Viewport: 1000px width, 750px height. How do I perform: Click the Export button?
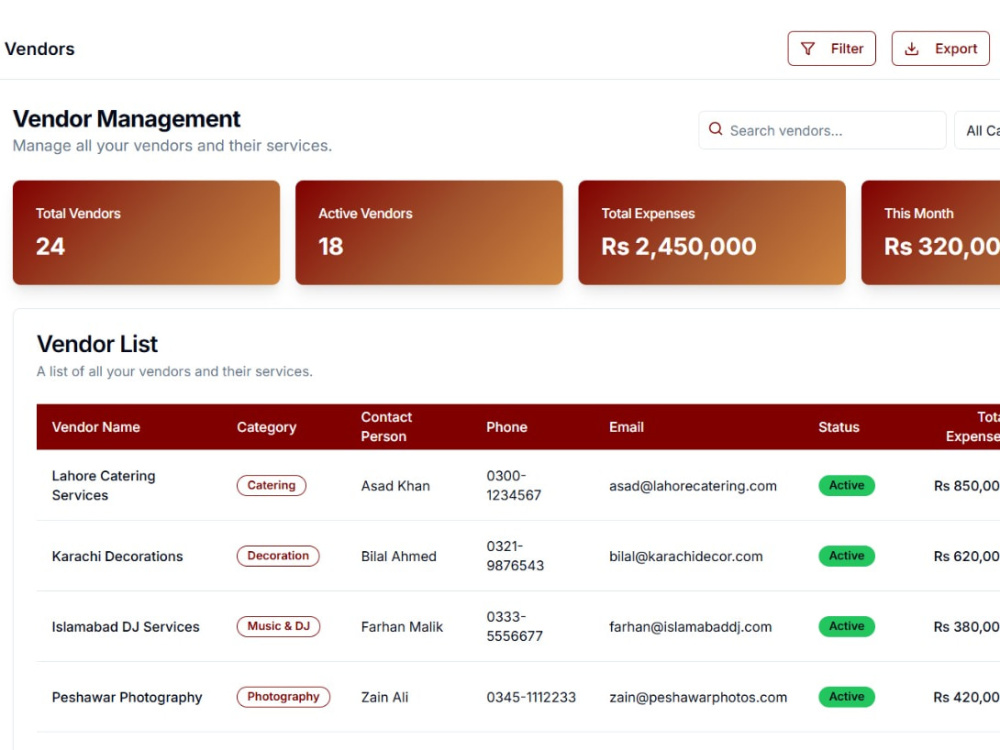click(x=940, y=48)
